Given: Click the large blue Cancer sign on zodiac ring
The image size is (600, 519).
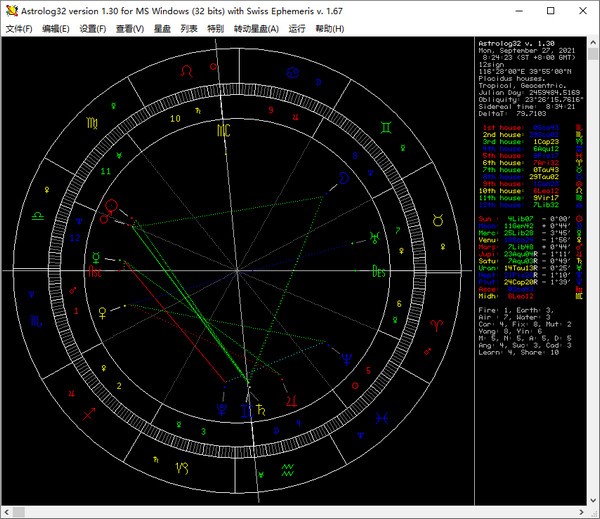Looking at the screenshot, I should click(x=293, y=72).
